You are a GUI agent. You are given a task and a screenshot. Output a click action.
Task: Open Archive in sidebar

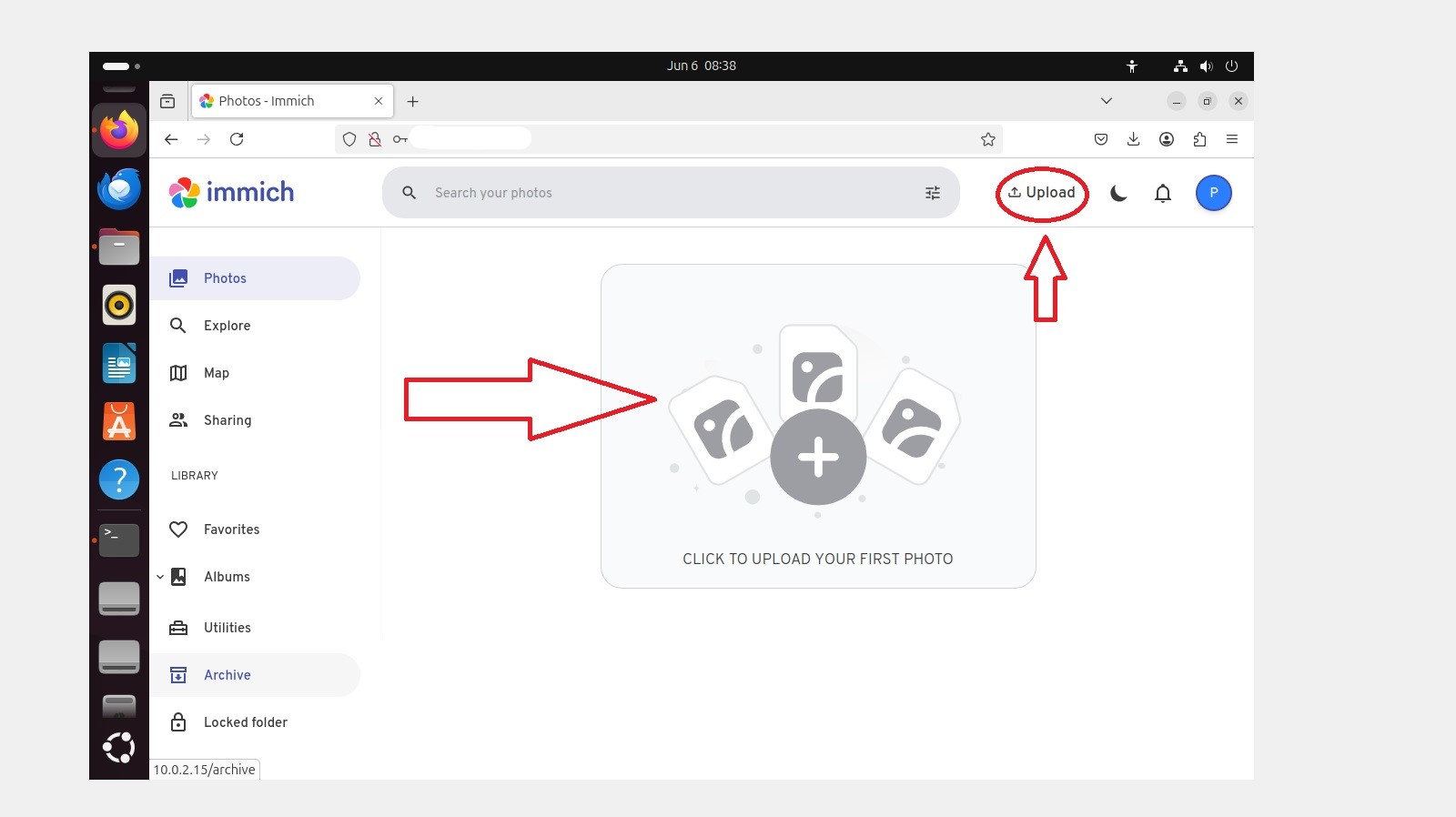(255, 675)
